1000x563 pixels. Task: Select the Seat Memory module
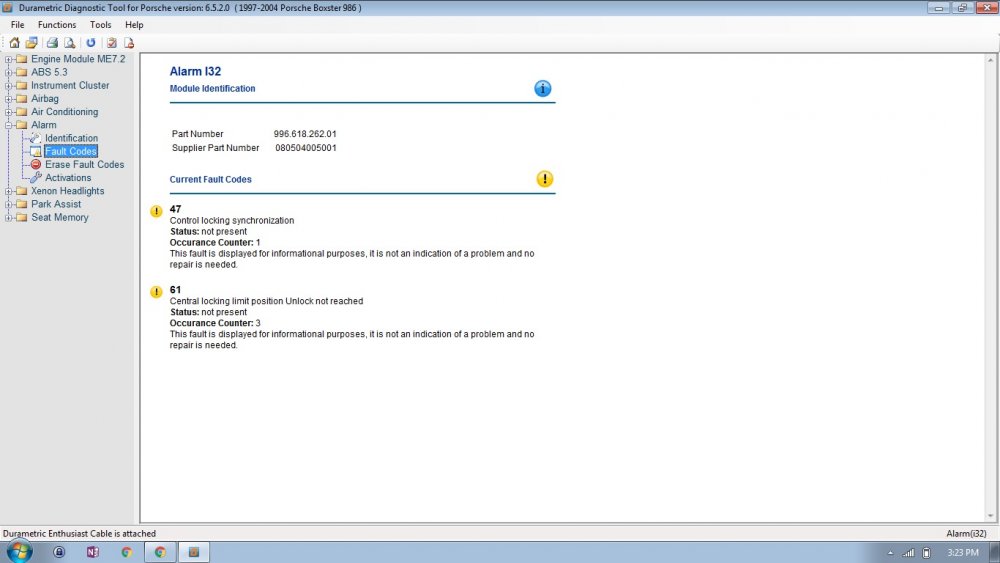tap(59, 218)
